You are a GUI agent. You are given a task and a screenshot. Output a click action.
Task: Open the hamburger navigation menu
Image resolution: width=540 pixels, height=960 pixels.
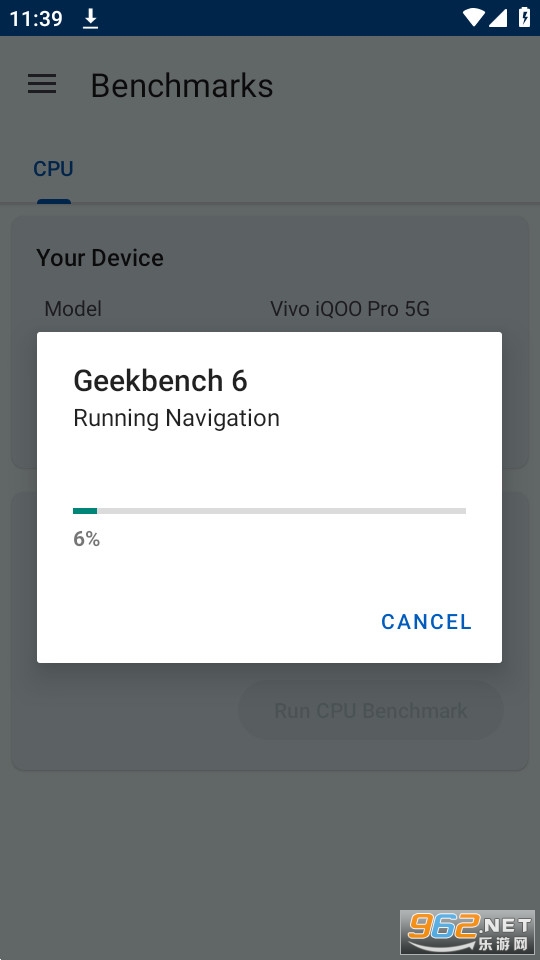pyautogui.click(x=42, y=84)
